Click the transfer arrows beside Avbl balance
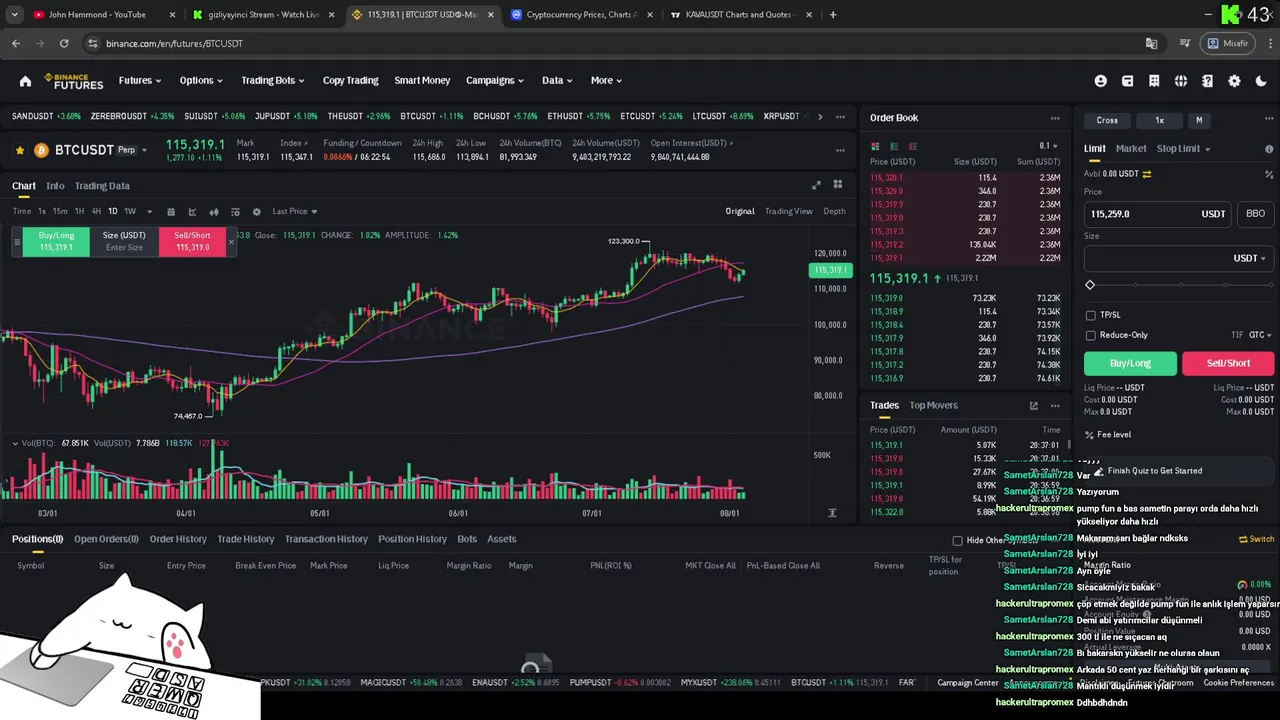Image resolution: width=1280 pixels, height=720 pixels. [1147, 174]
